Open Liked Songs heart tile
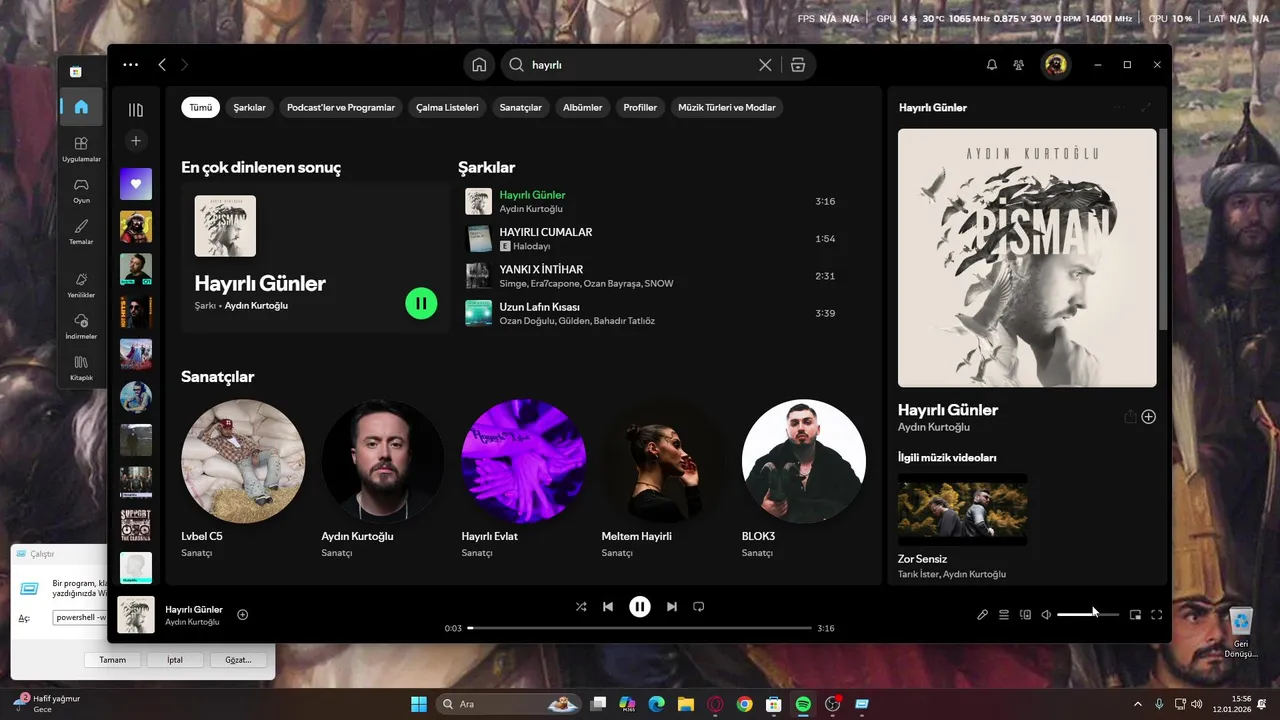This screenshot has height=720, width=1280. [x=136, y=184]
